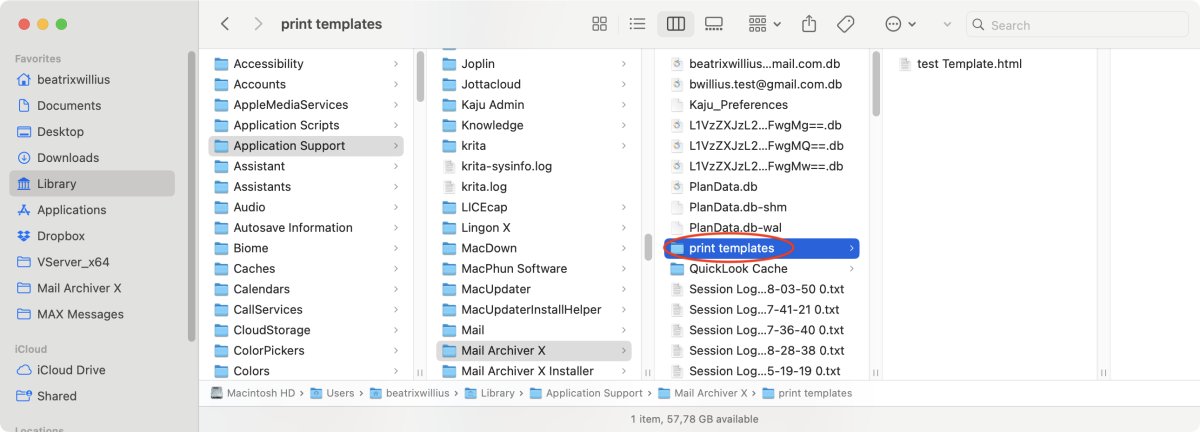Screen dimensions: 1200x432
Task: Go forward with the Finder forward arrow
Action: (x=259, y=24)
